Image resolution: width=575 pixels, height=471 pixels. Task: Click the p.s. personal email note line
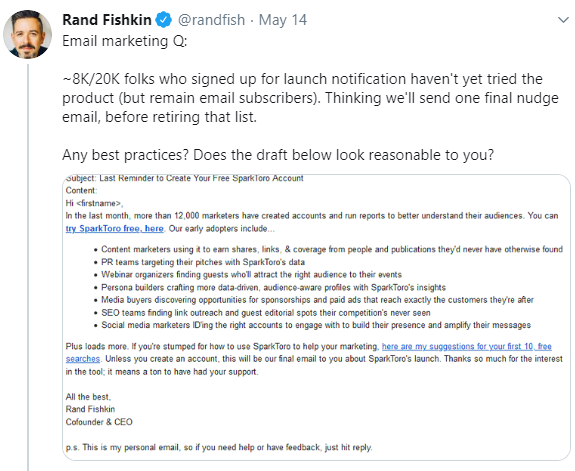[219, 447]
